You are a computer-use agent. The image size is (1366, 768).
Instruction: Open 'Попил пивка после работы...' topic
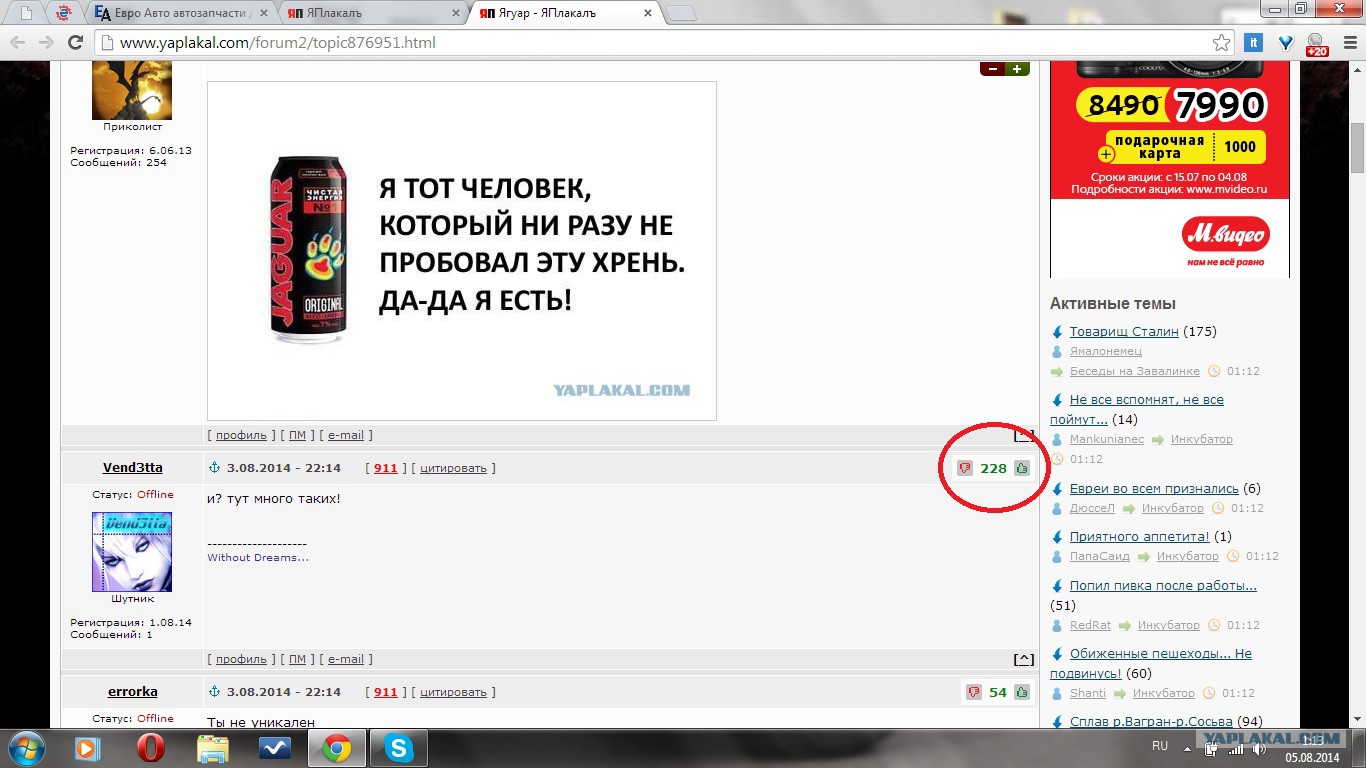click(x=1163, y=585)
